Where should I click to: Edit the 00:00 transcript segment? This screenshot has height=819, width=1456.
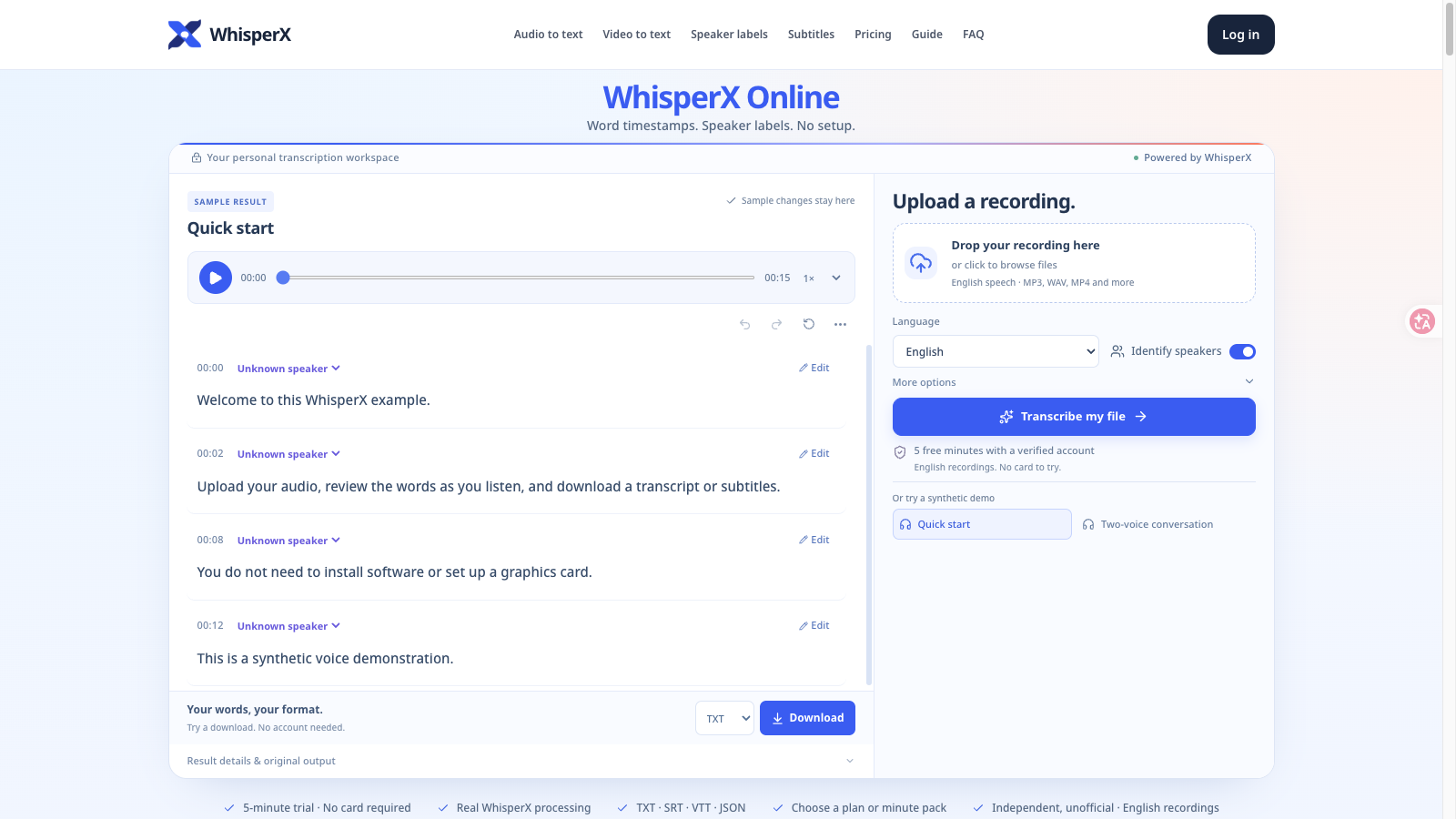(x=814, y=368)
